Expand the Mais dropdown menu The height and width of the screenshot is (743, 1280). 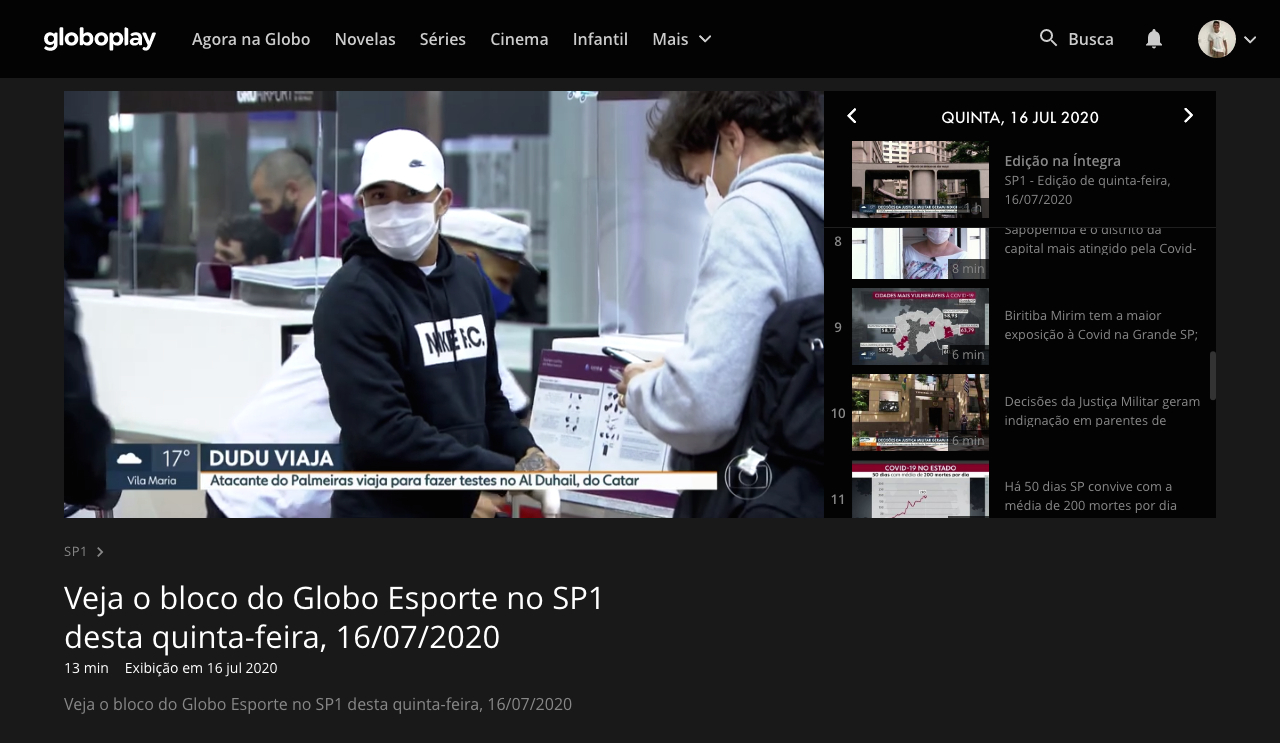[681, 39]
